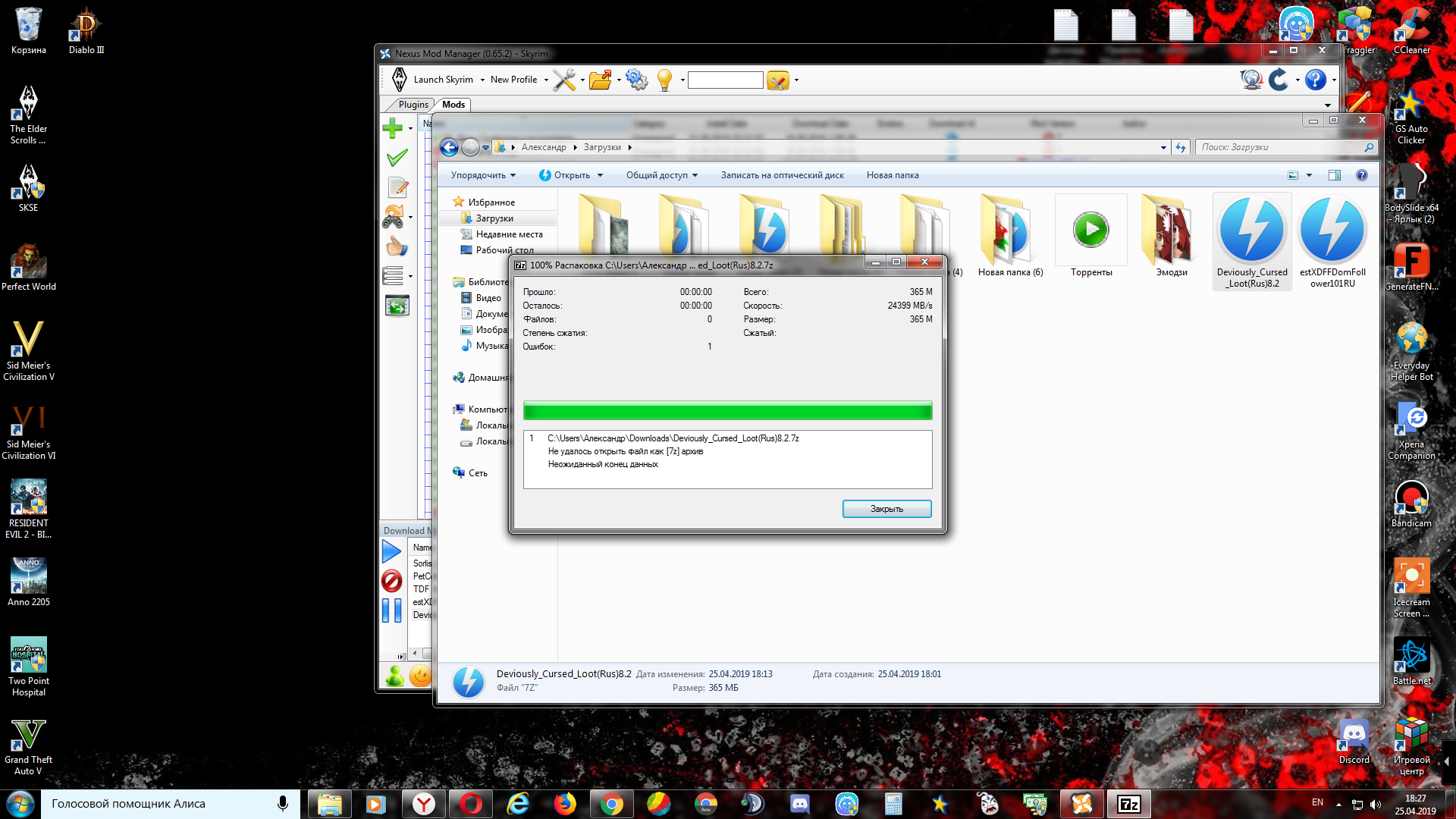Pause downloads with the blue pause icon
This screenshot has width=1456, height=819.
[392, 610]
